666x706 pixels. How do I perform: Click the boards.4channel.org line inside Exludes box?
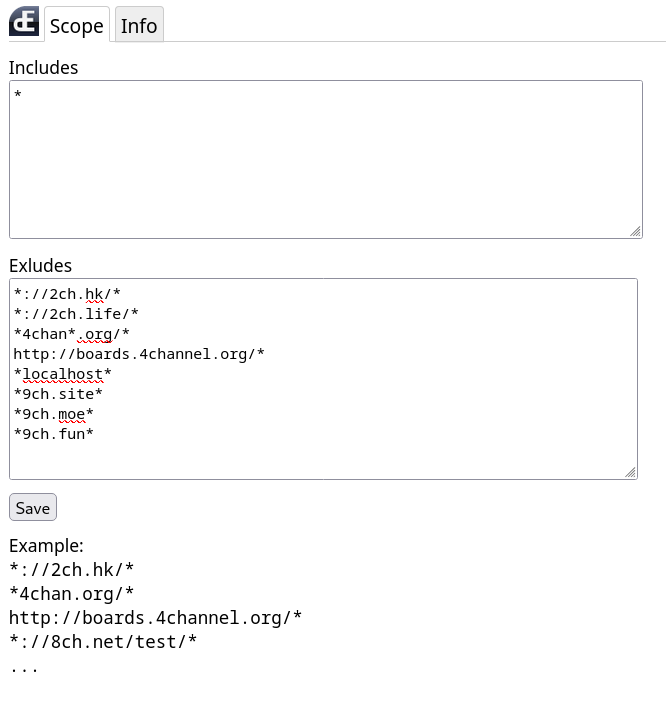[x=139, y=354]
